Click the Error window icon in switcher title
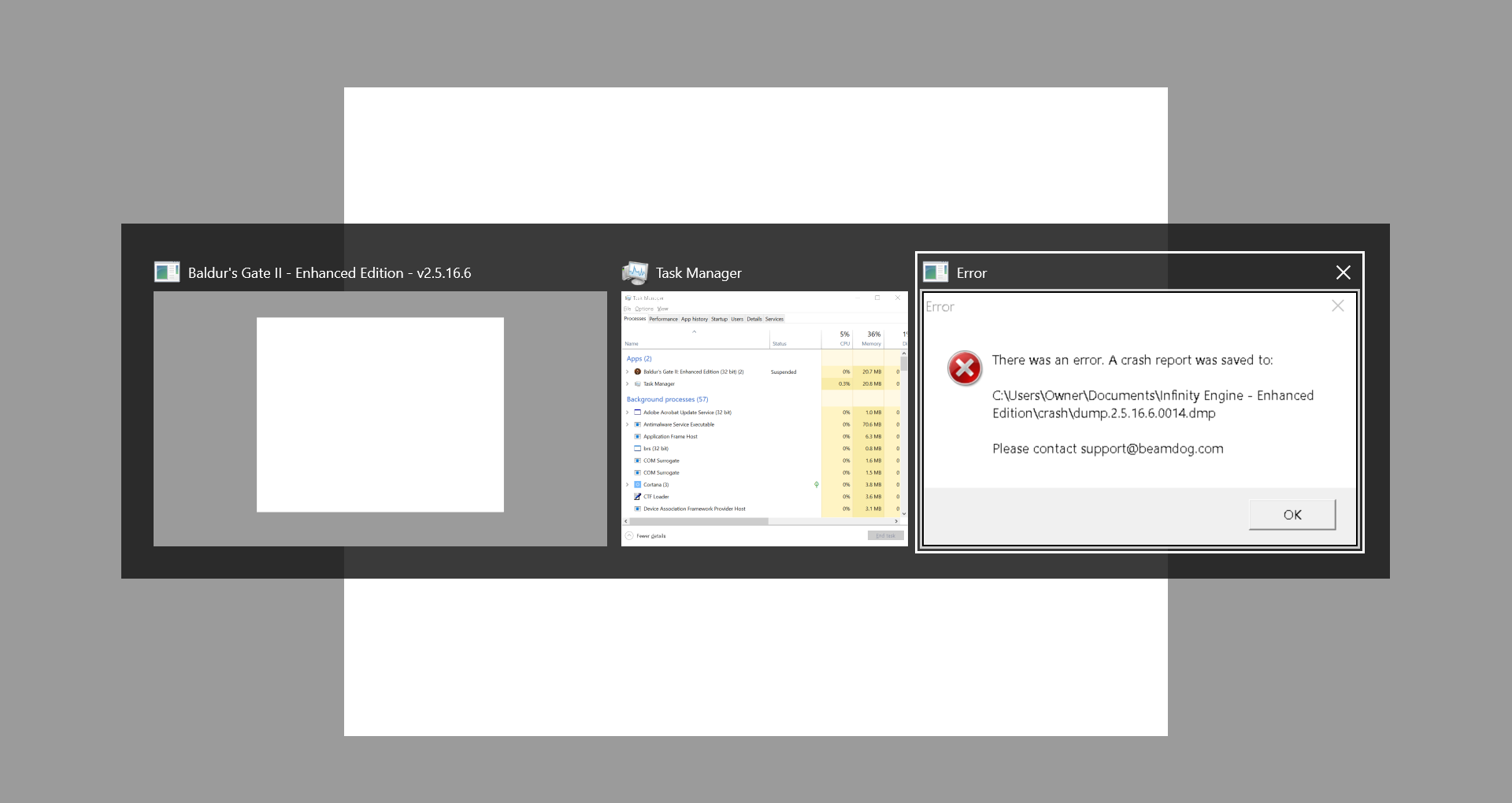 tap(936, 272)
